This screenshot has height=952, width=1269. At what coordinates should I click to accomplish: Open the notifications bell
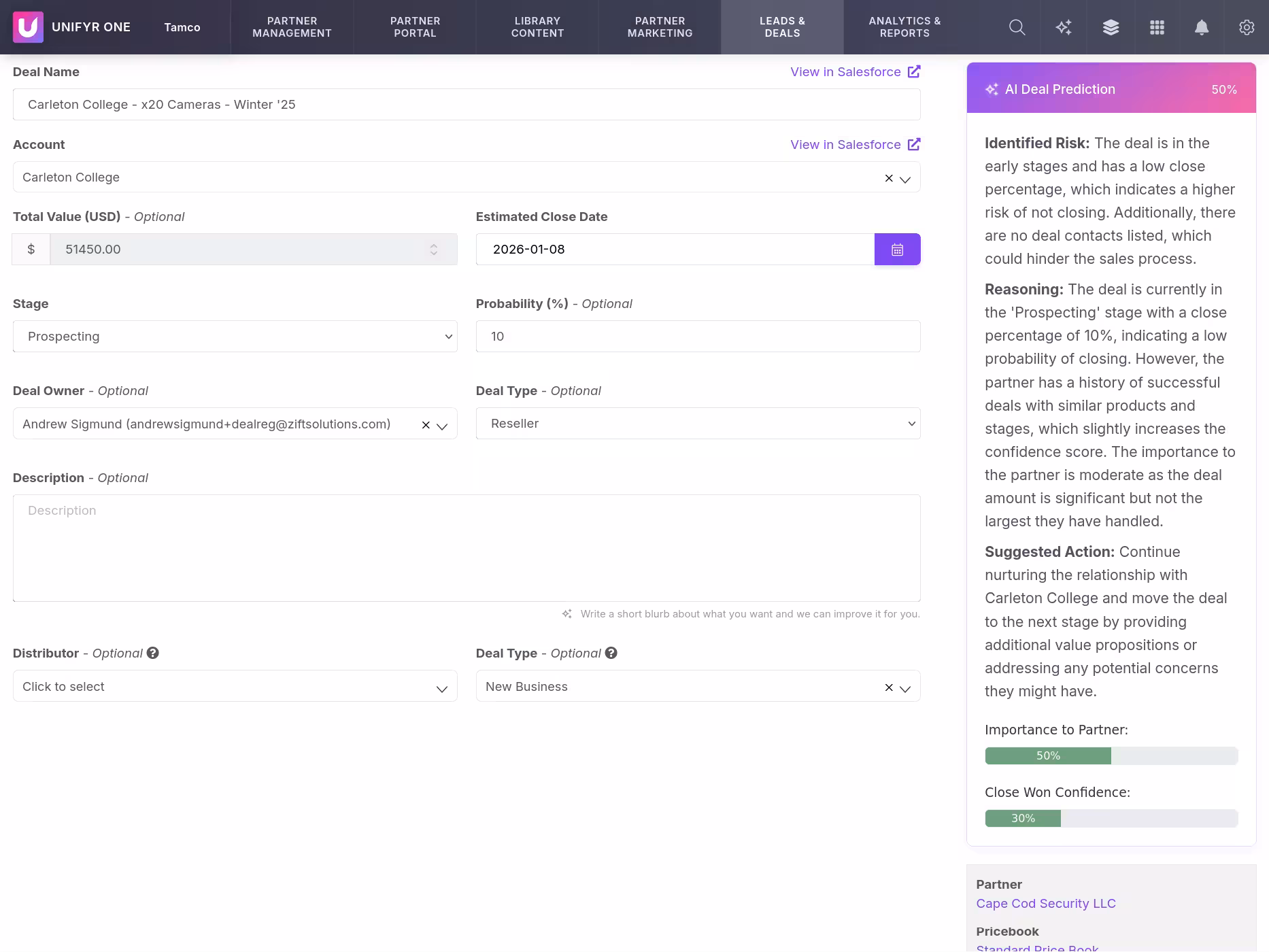[x=1201, y=27]
